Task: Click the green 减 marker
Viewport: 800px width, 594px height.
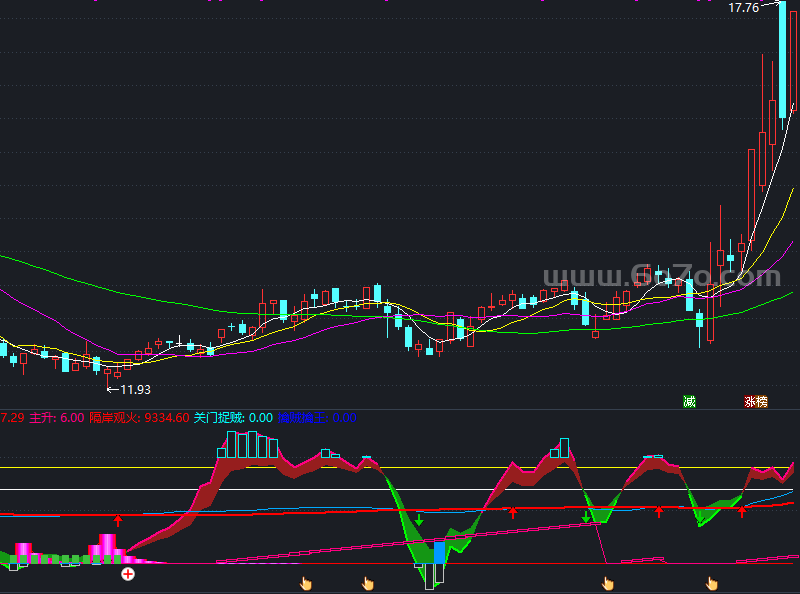Action: [689, 402]
